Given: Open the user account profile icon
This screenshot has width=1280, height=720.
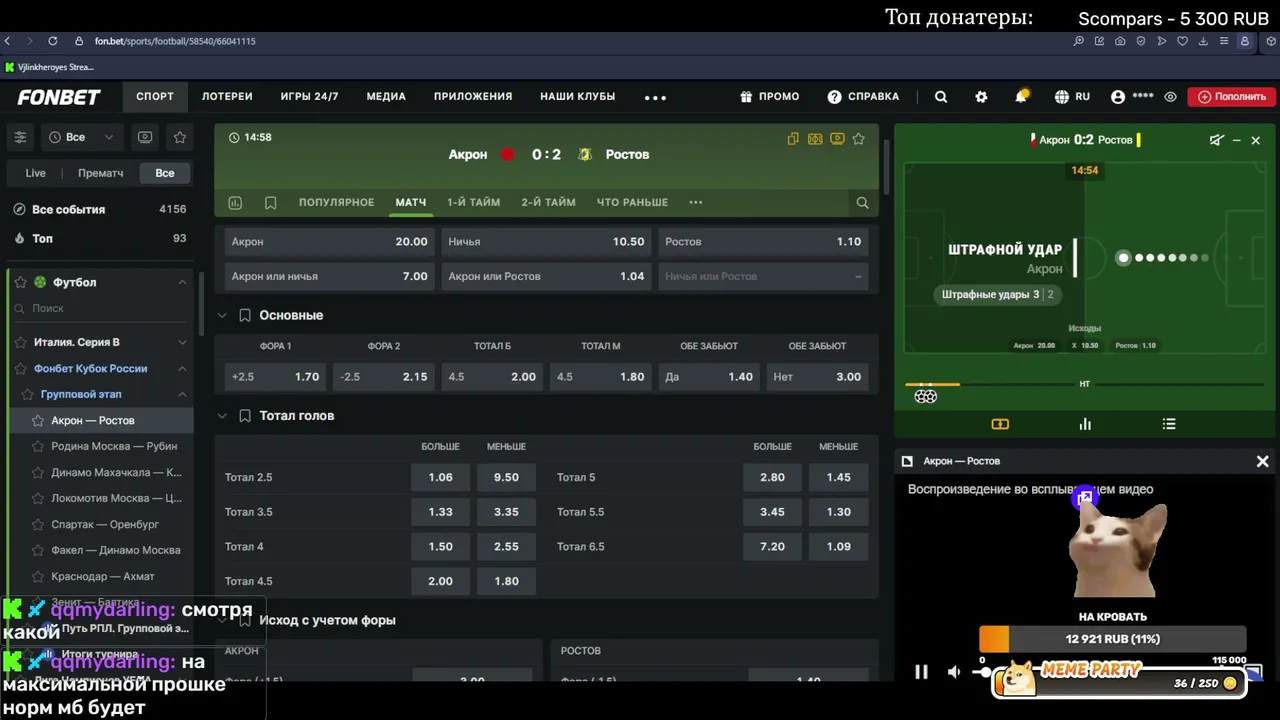Looking at the screenshot, I should (x=1118, y=97).
